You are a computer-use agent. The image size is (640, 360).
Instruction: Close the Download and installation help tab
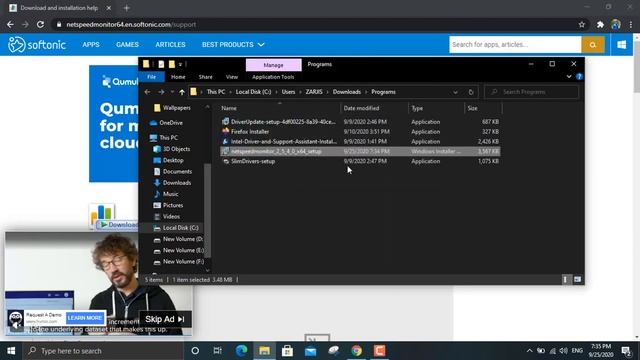point(109,8)
